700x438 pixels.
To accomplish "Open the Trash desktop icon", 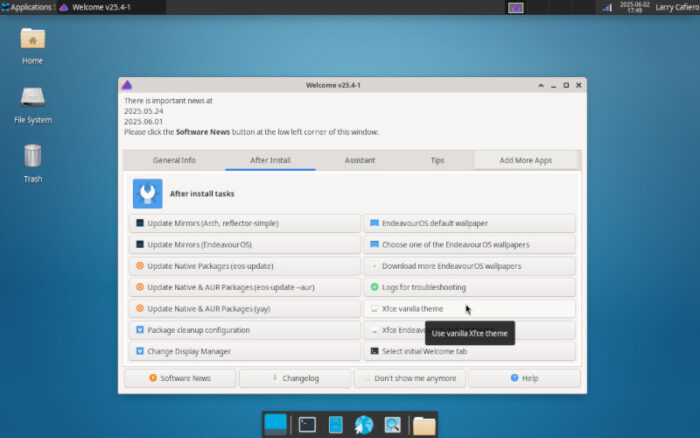I will coord(33,163).
